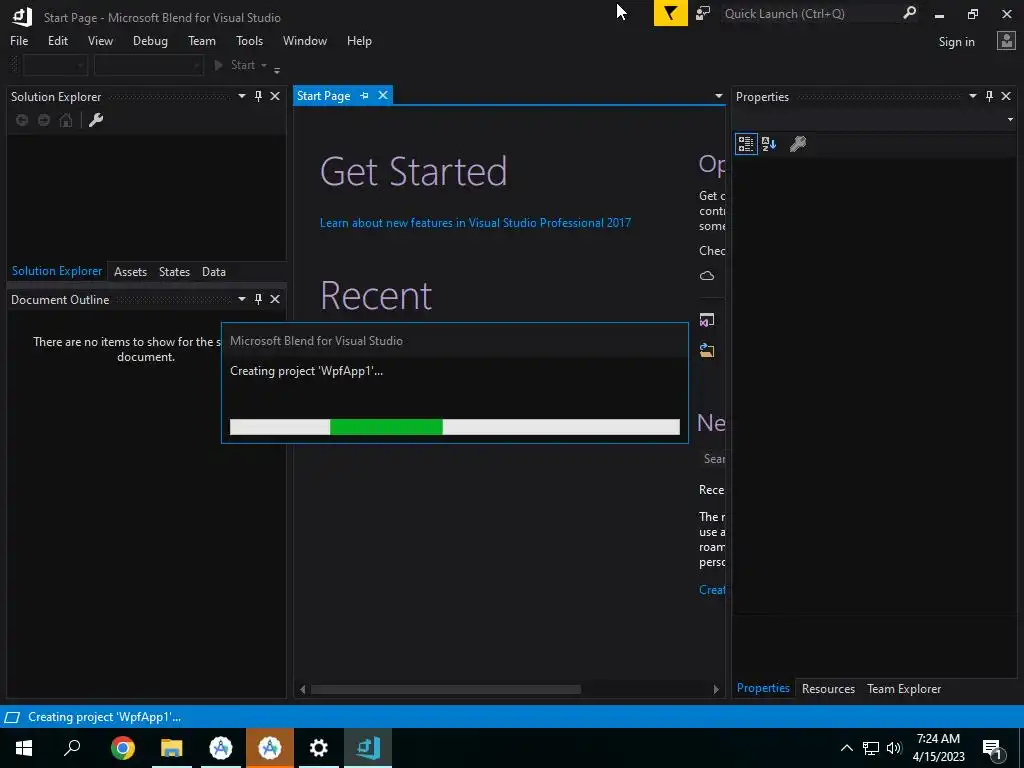Viewport: 1024px width, 768px height.
Task: Open the Debug menu
Action: [150, 41]
